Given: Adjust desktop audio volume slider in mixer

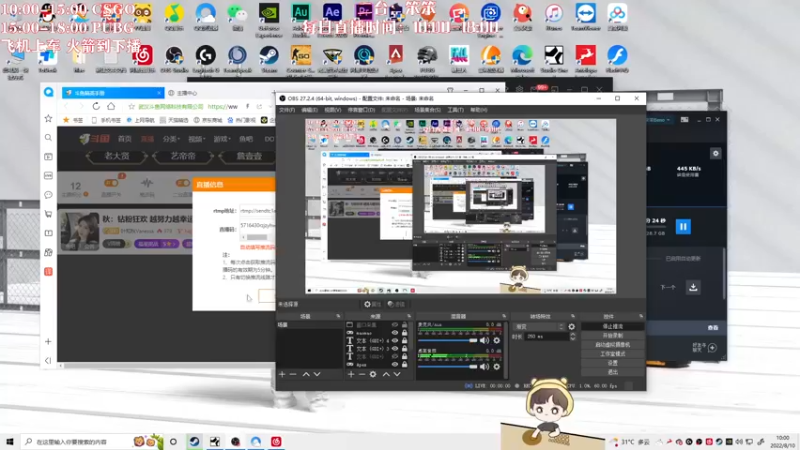Looking at the screenshot, I should [x=447, y=366].
